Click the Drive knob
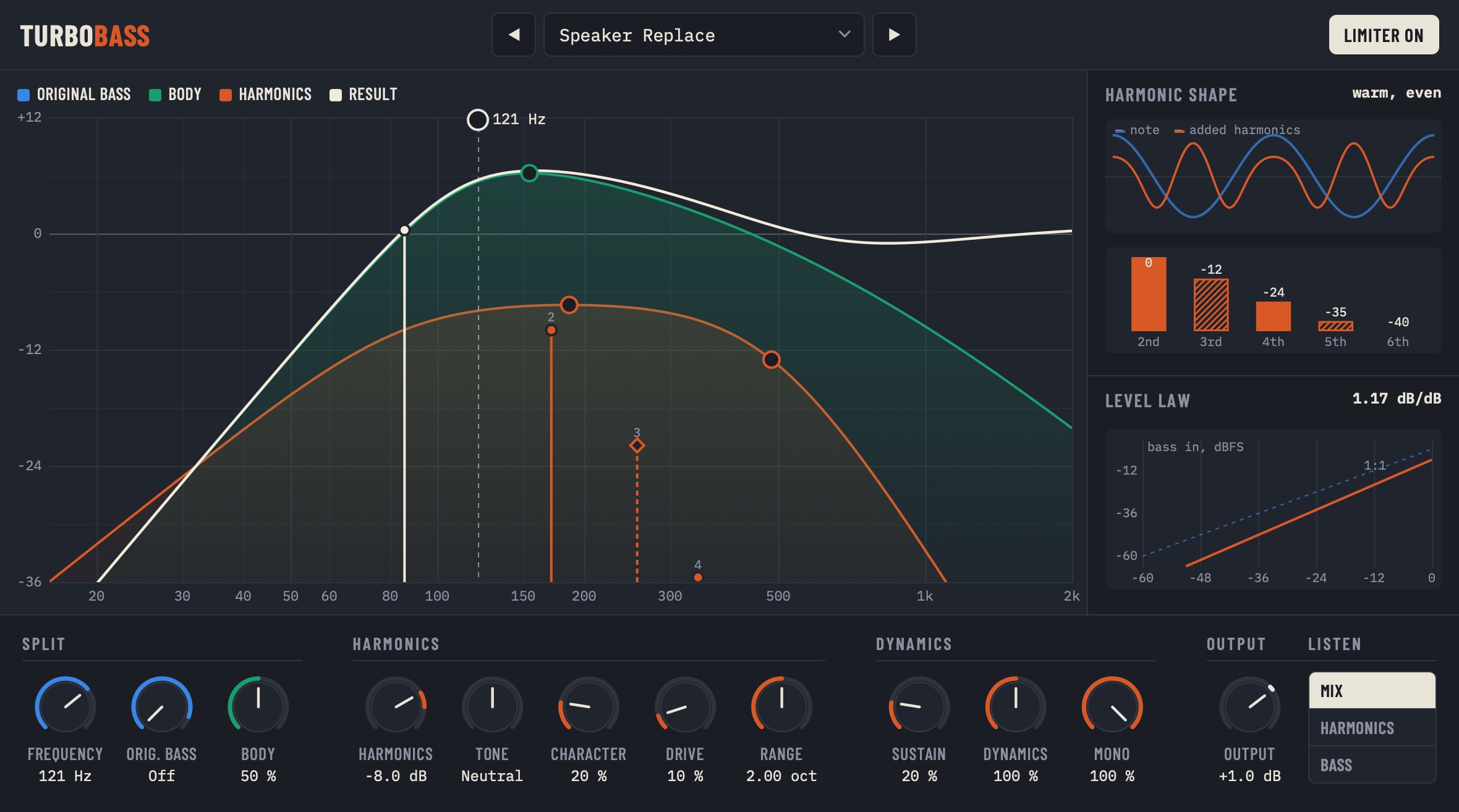This screenshot has height=812, width=1459. [x=685, y=706]
